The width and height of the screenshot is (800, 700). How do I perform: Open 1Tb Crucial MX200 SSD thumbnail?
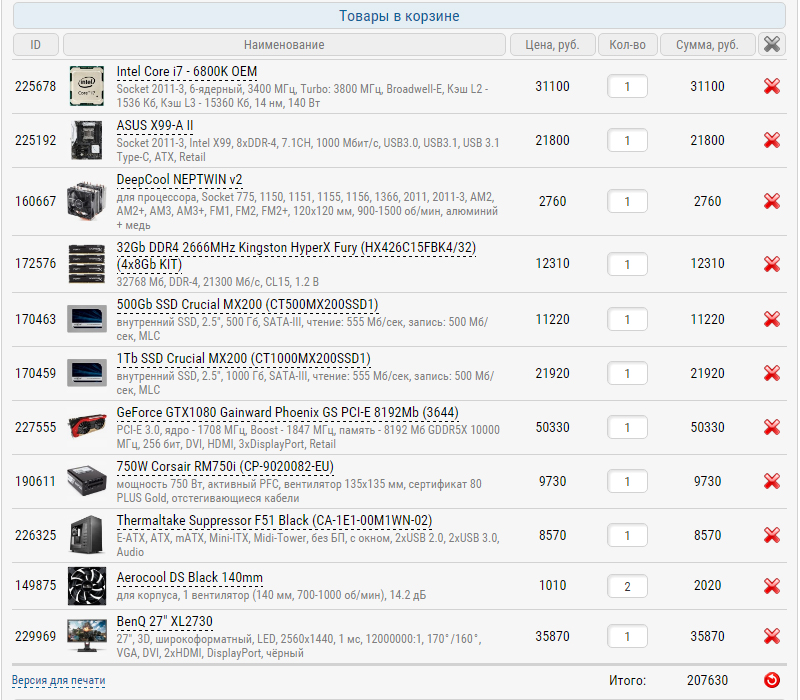coord(87,373)
